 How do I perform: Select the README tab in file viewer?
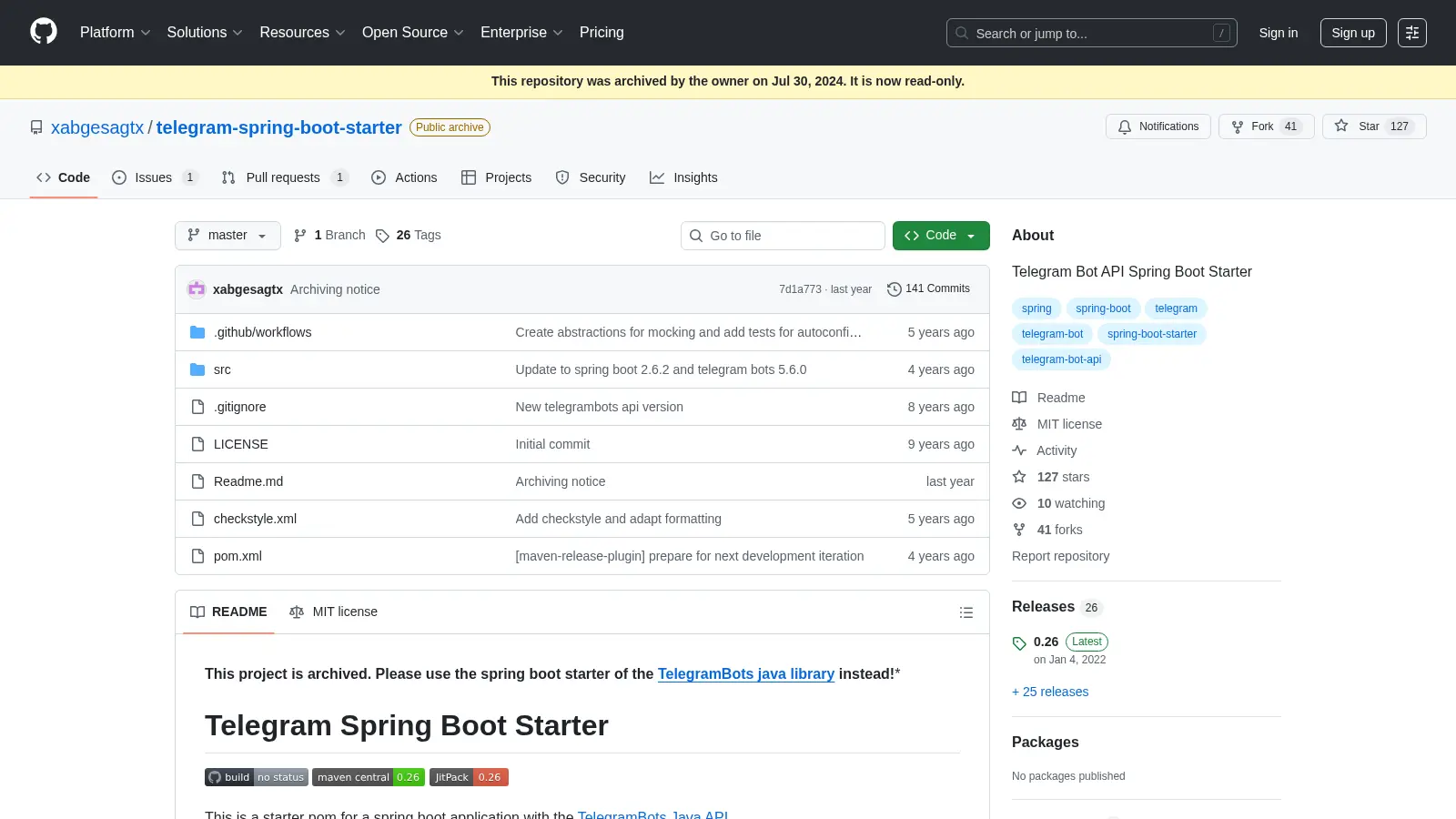click(x=228, y=612)
